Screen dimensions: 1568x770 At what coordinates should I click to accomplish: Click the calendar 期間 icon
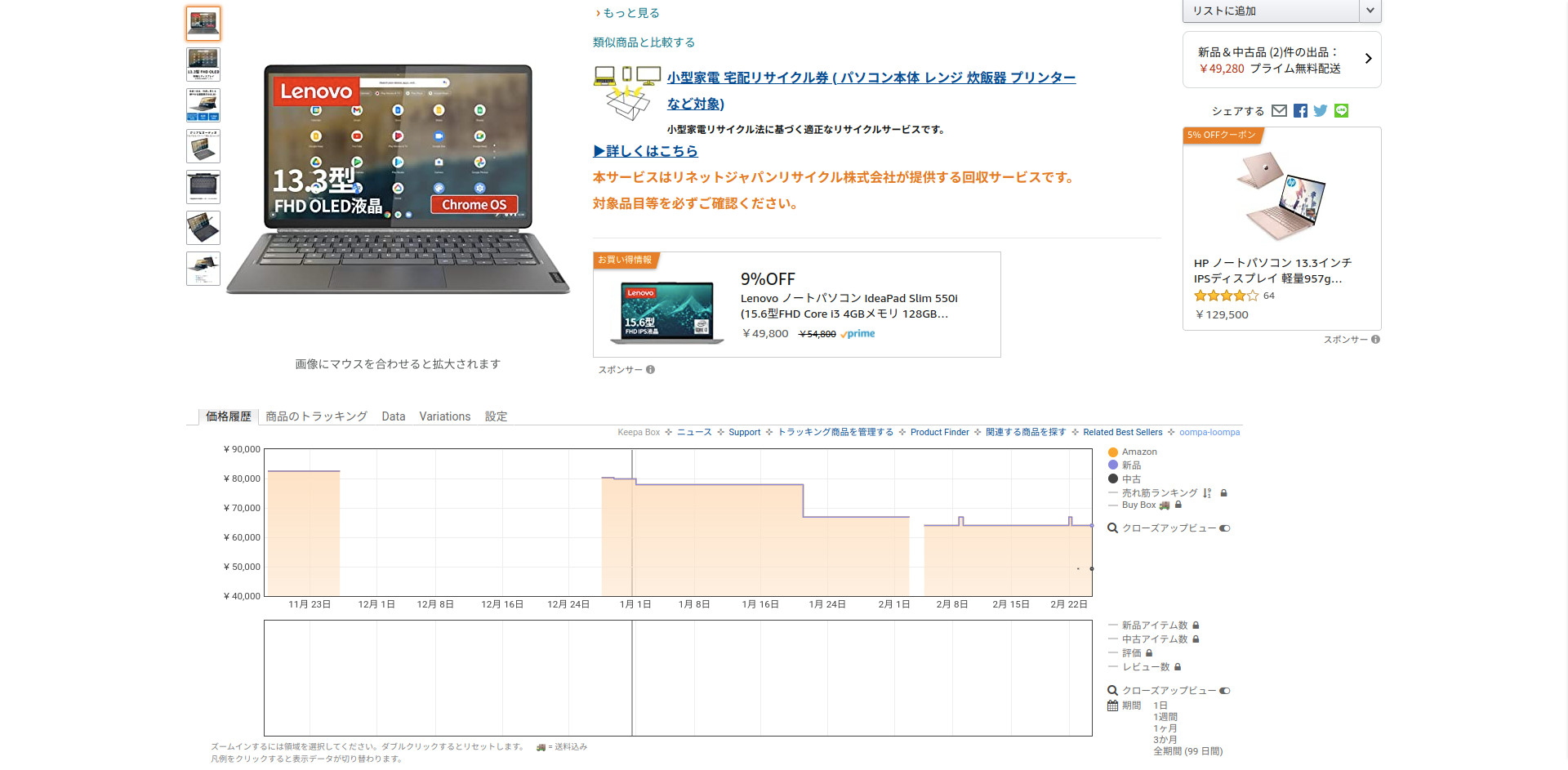pos(1112,705)
